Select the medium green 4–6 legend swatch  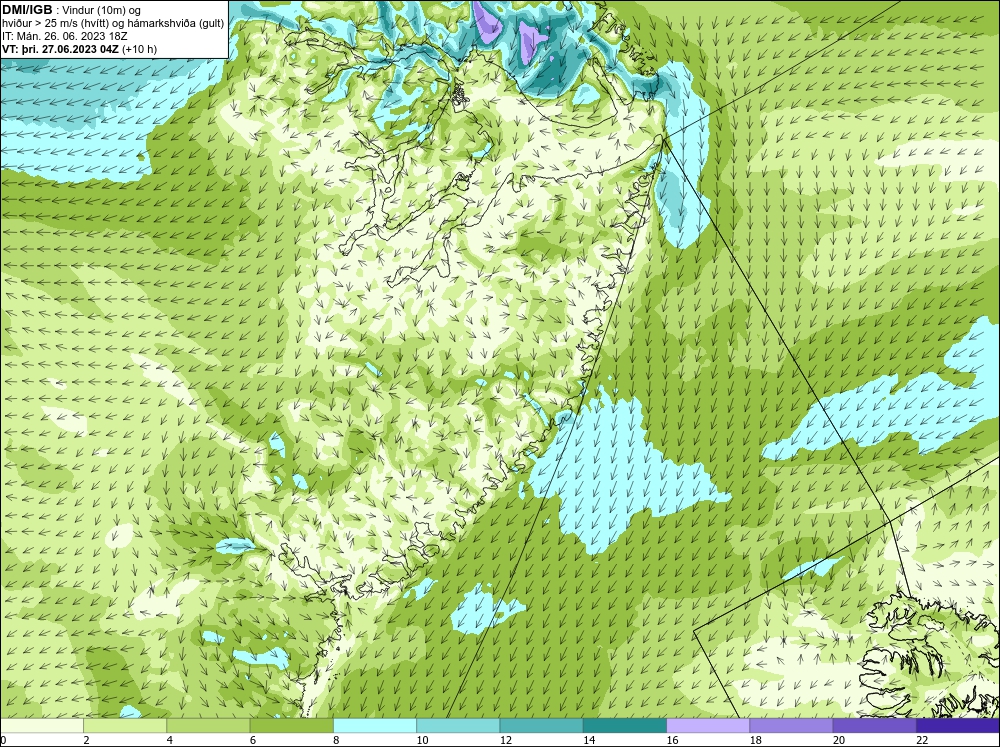coord(208,726)
